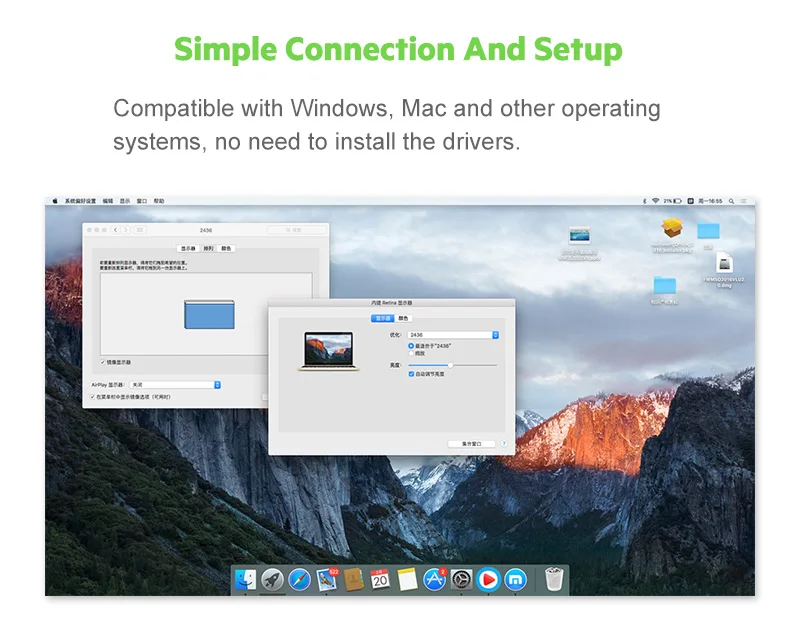Toggle the 镜像显示器 mirror checkbox
Image resolution: width=800 pixels, height=640 pixels.
[x=103, y=362]
